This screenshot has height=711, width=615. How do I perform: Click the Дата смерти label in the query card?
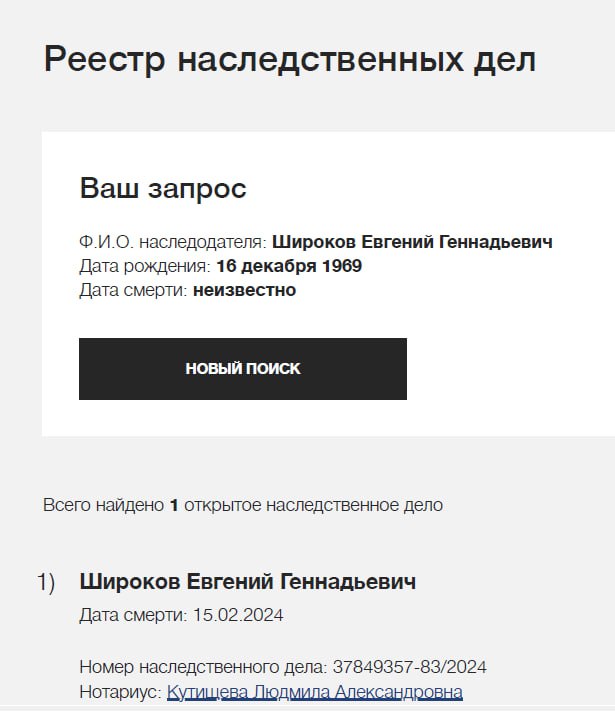pyautogui.click(x=133, y=291)
